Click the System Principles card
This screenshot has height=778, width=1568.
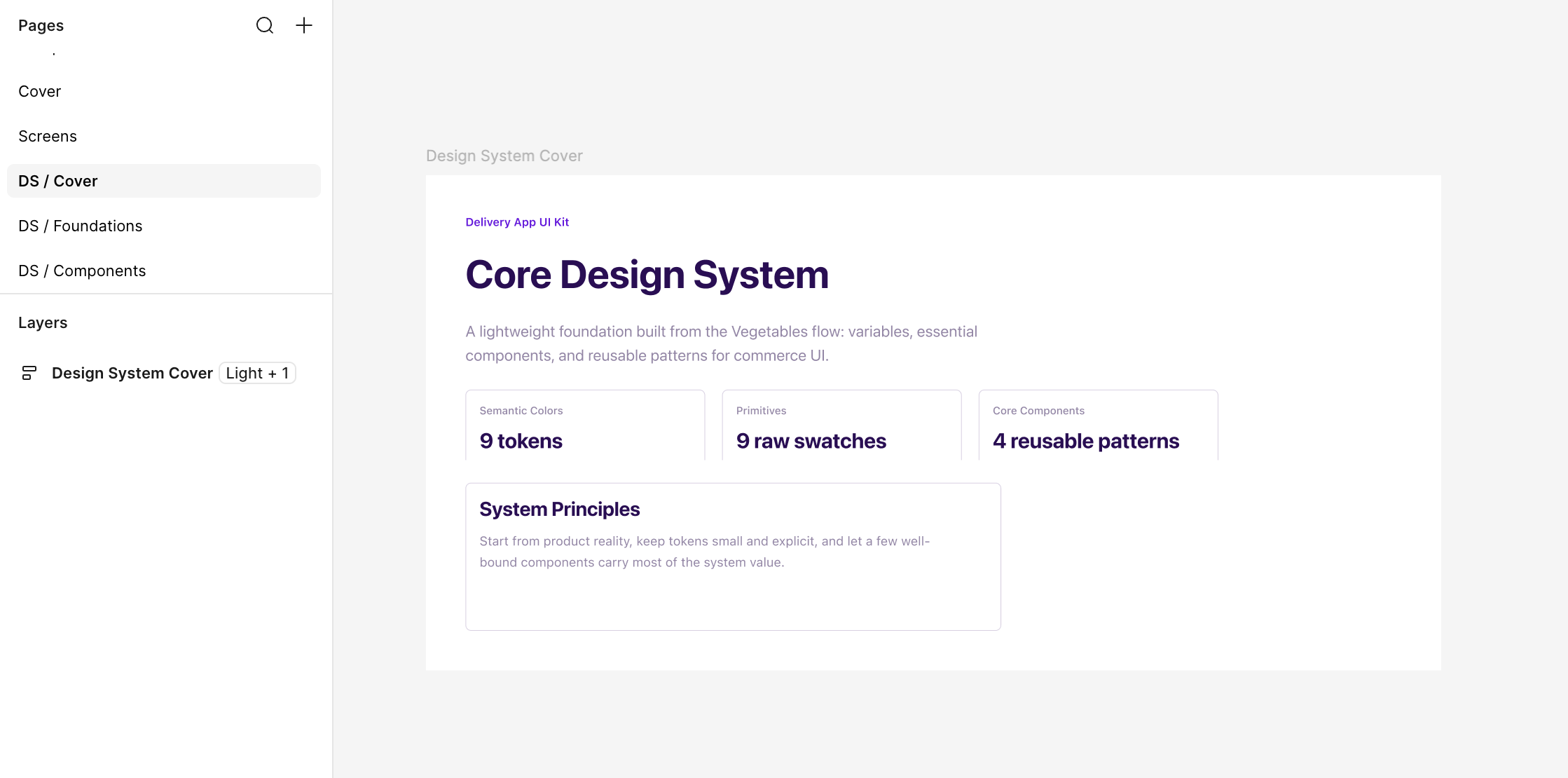pyautogui.click(x=733, y=557)
